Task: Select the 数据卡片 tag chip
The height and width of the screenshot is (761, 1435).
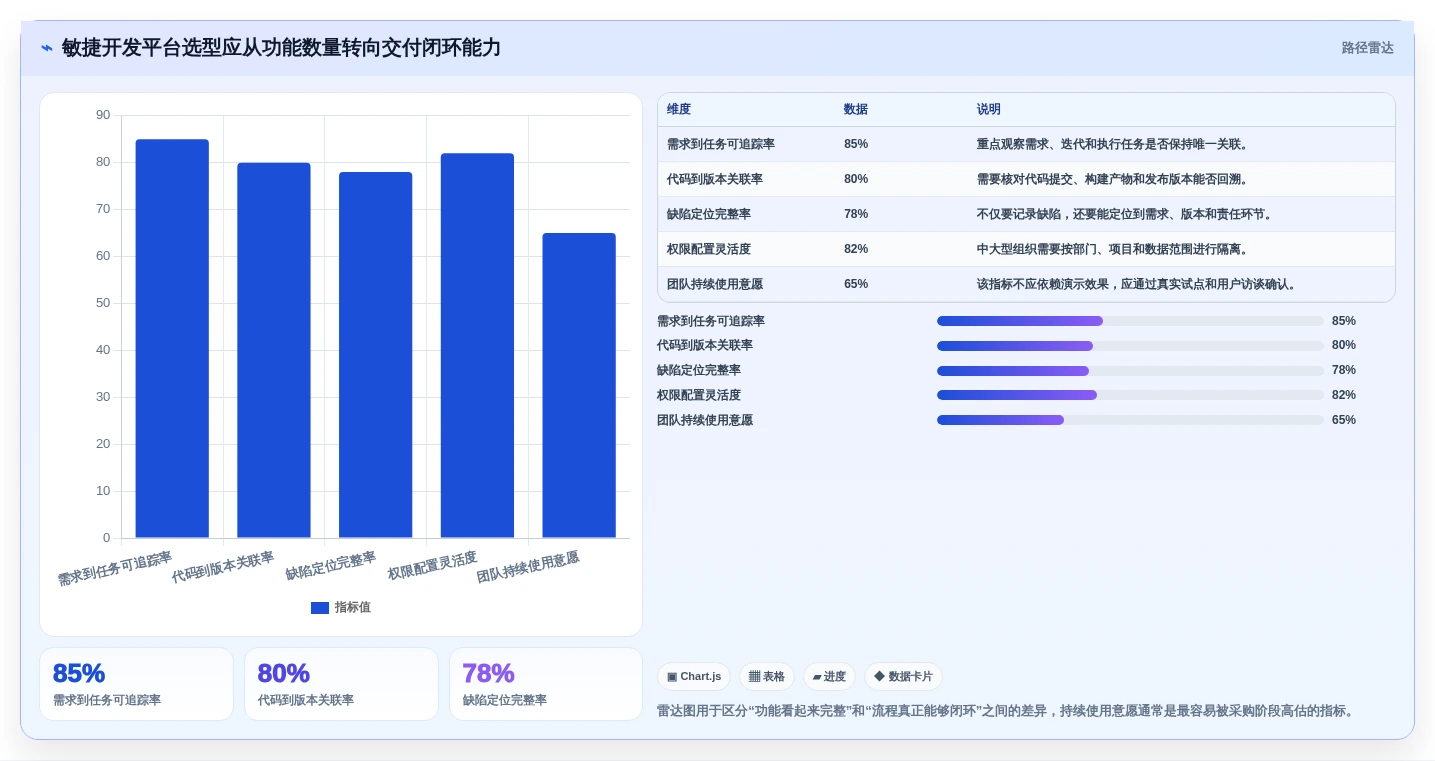Action: tap(903, 677)
